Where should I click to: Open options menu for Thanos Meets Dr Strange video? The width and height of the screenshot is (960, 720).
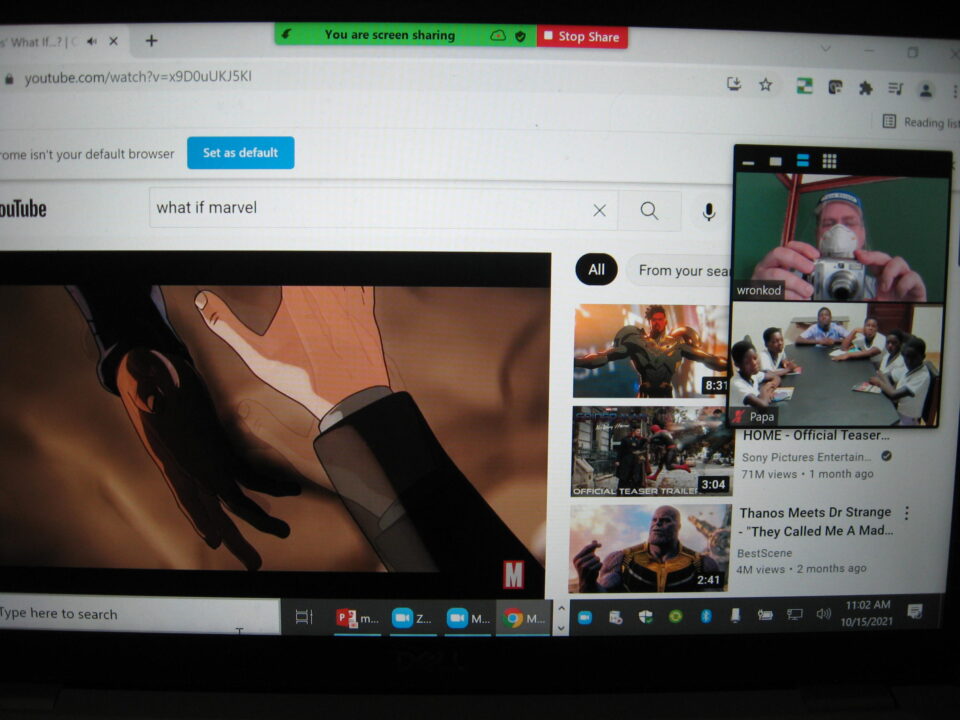tap(907, 513)
